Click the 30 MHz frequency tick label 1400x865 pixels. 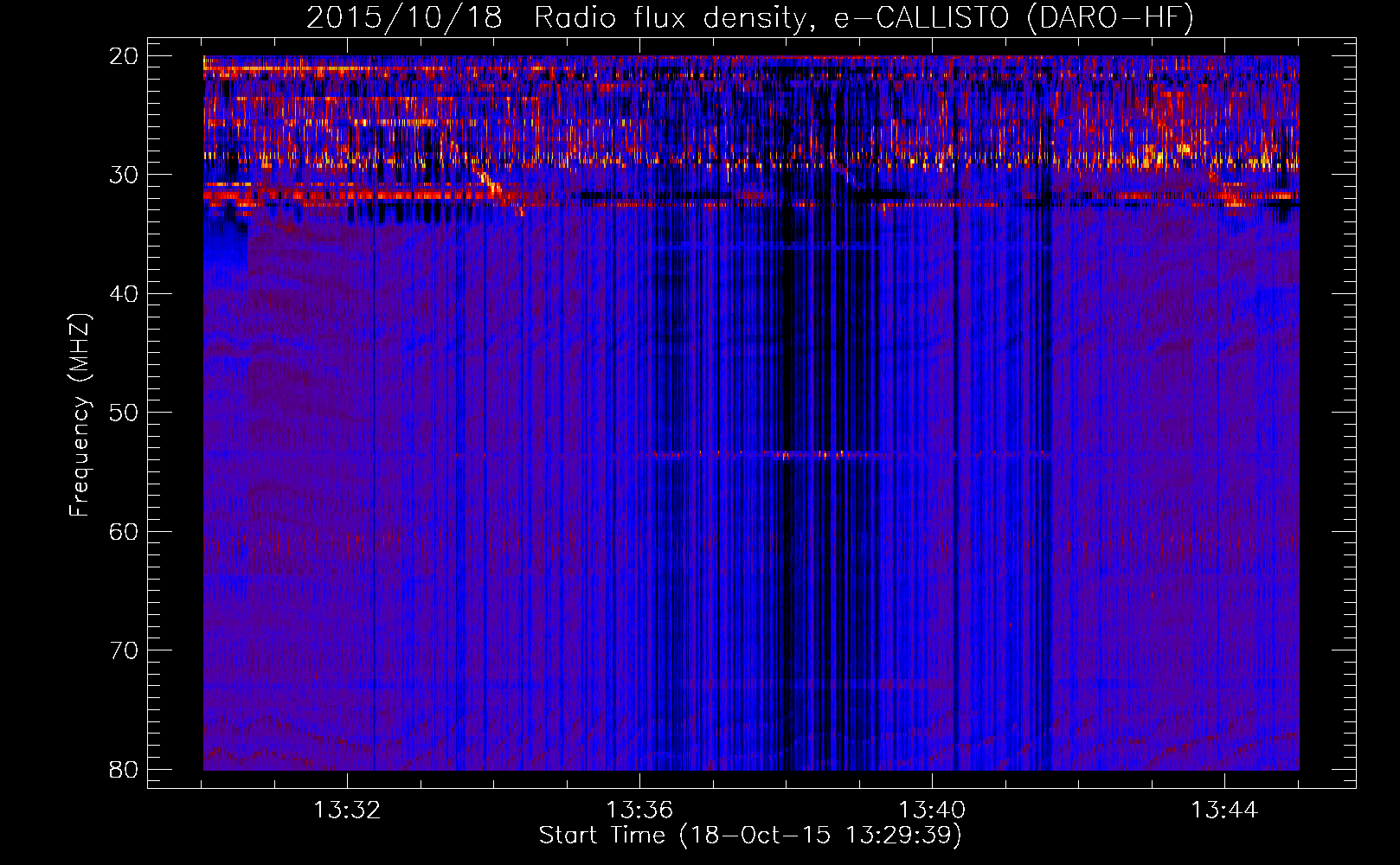[x=124, y=175]
